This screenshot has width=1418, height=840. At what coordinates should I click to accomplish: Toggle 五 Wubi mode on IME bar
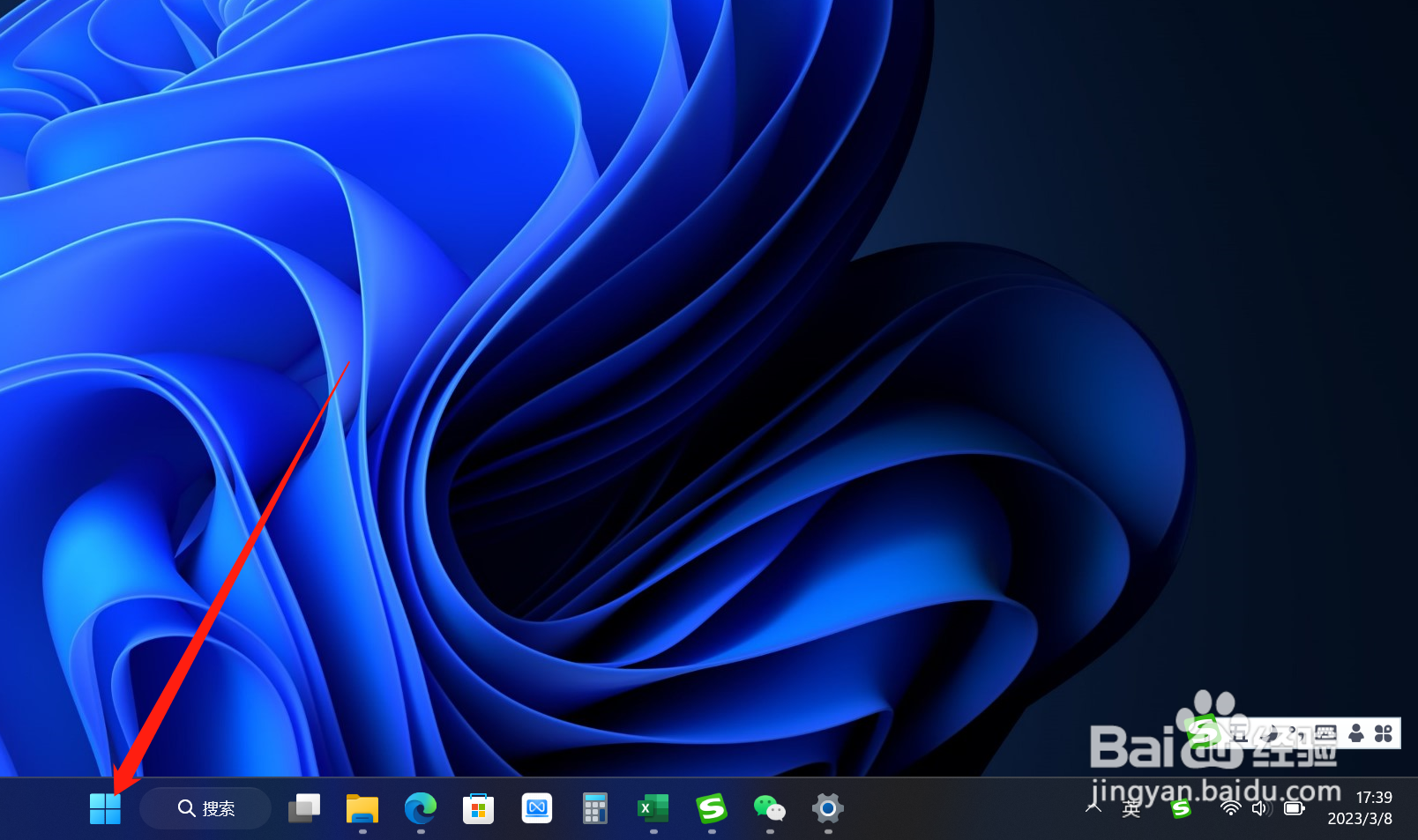(1238, 732)
